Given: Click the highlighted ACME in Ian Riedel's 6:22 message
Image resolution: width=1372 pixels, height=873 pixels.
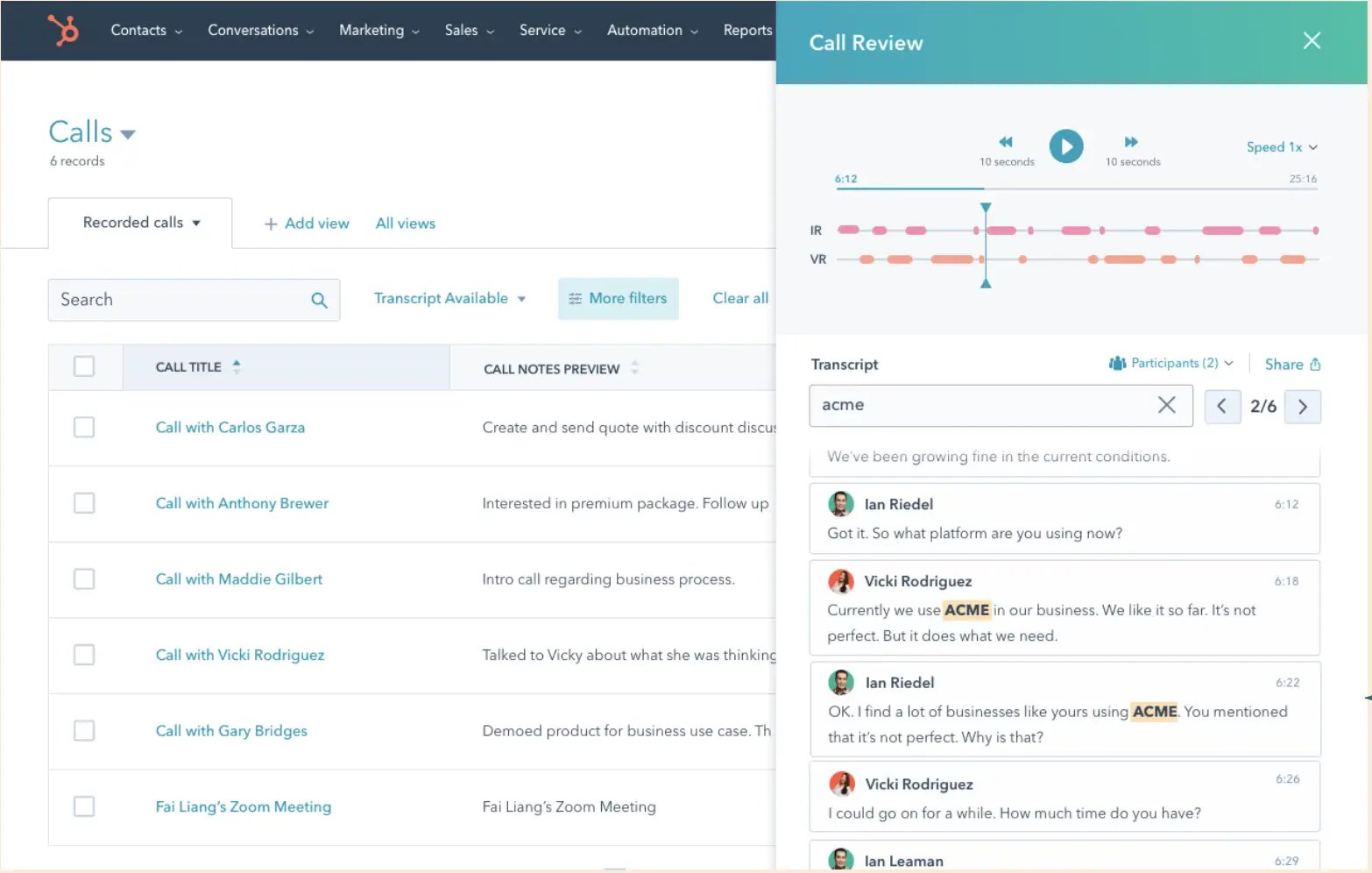Looking at the screenshot, I should (1155, 712).
